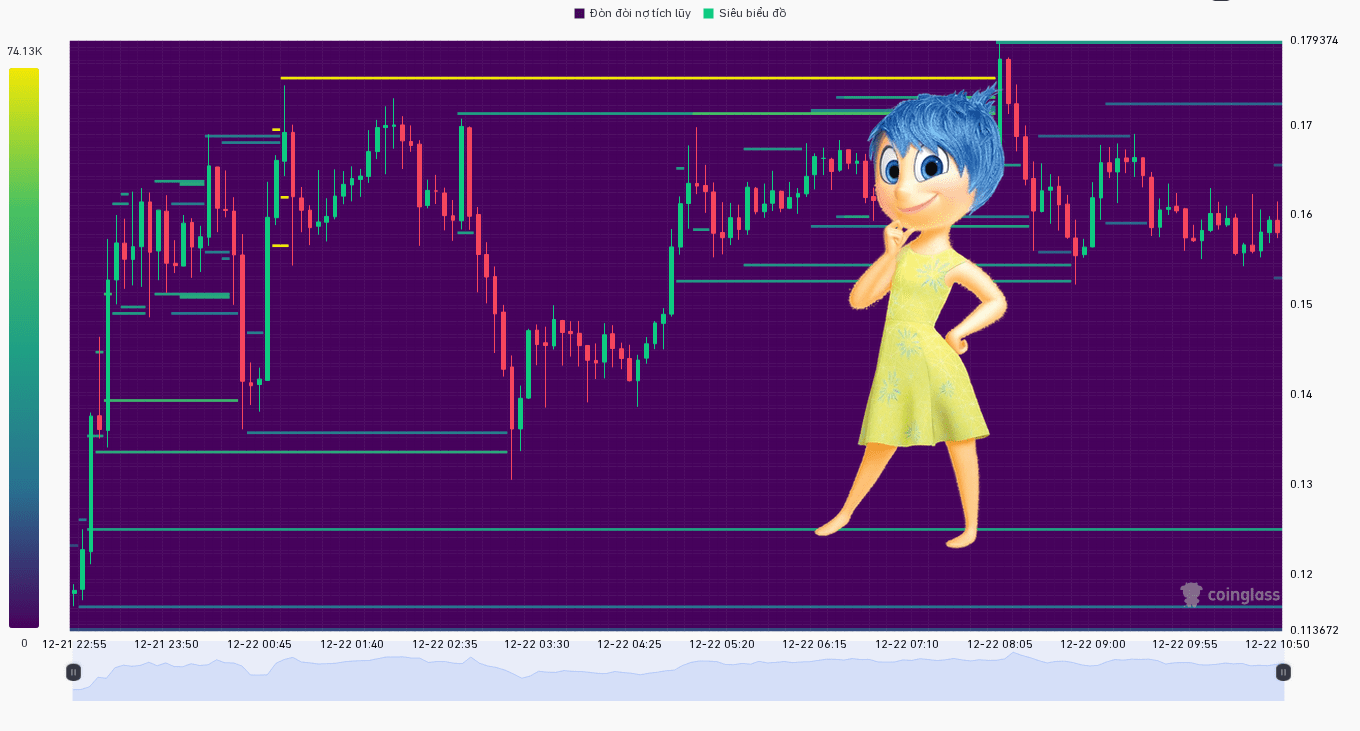Click the 0.15 price axis label
The image size is (1360, 731).
tap(1301, 304)
